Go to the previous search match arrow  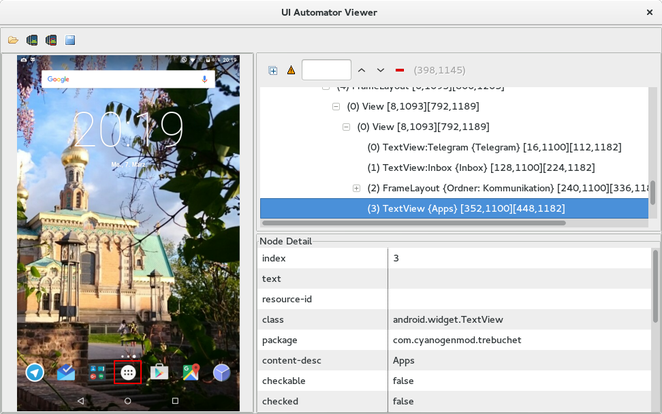(361, 70)
